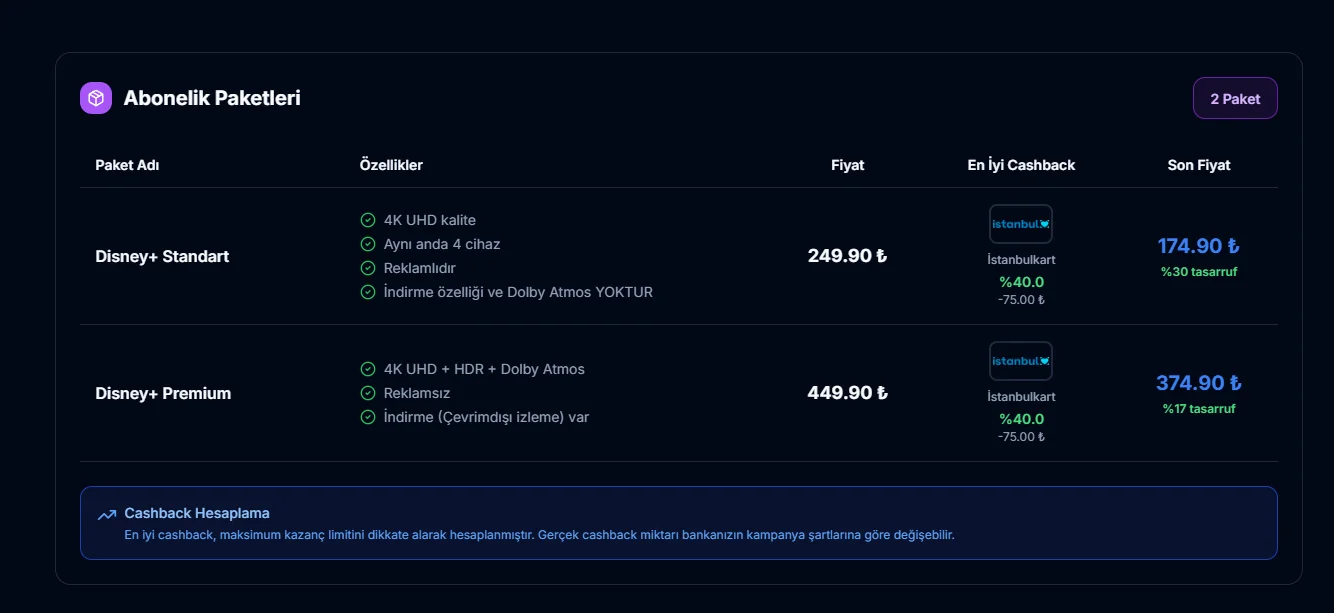Click the 174.90 ₺ final price
Viewport: 1334px width, 613px height.
[x=1198, y=246]
